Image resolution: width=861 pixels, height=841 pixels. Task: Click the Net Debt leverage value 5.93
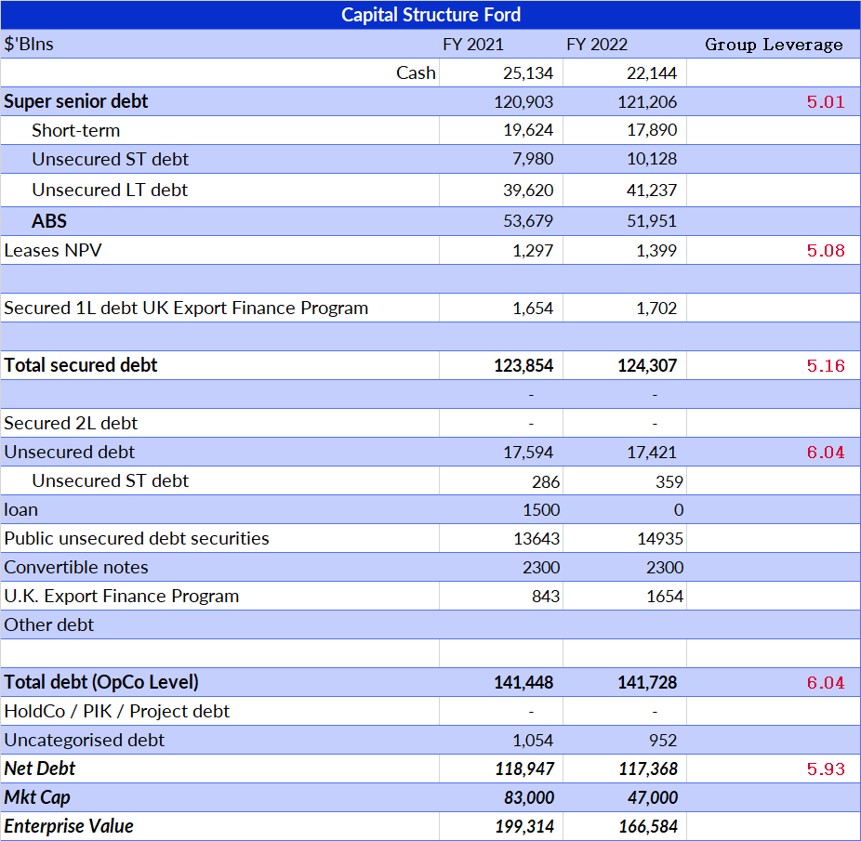[825, 769]
